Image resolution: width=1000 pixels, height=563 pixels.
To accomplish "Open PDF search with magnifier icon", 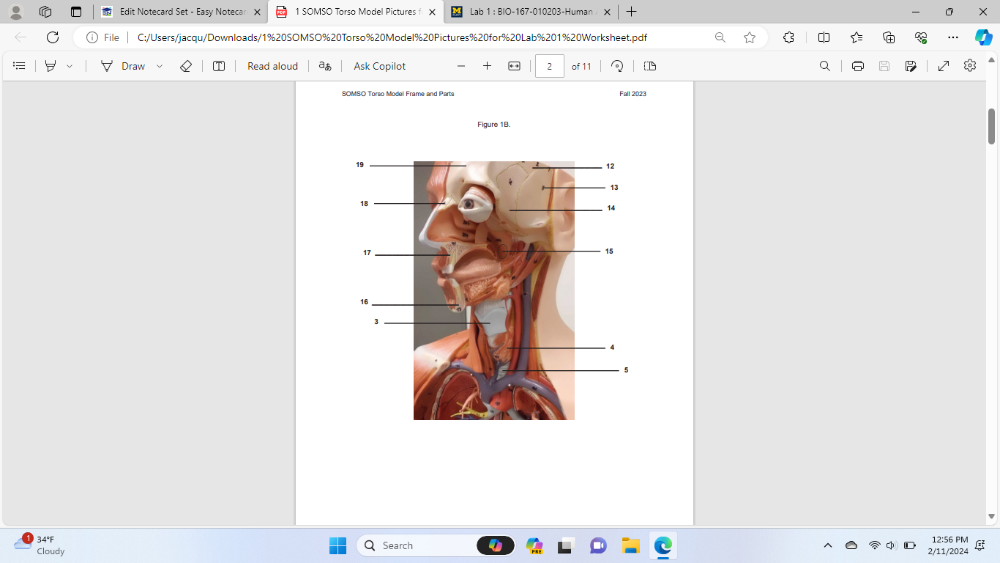I will pos(824,66).
